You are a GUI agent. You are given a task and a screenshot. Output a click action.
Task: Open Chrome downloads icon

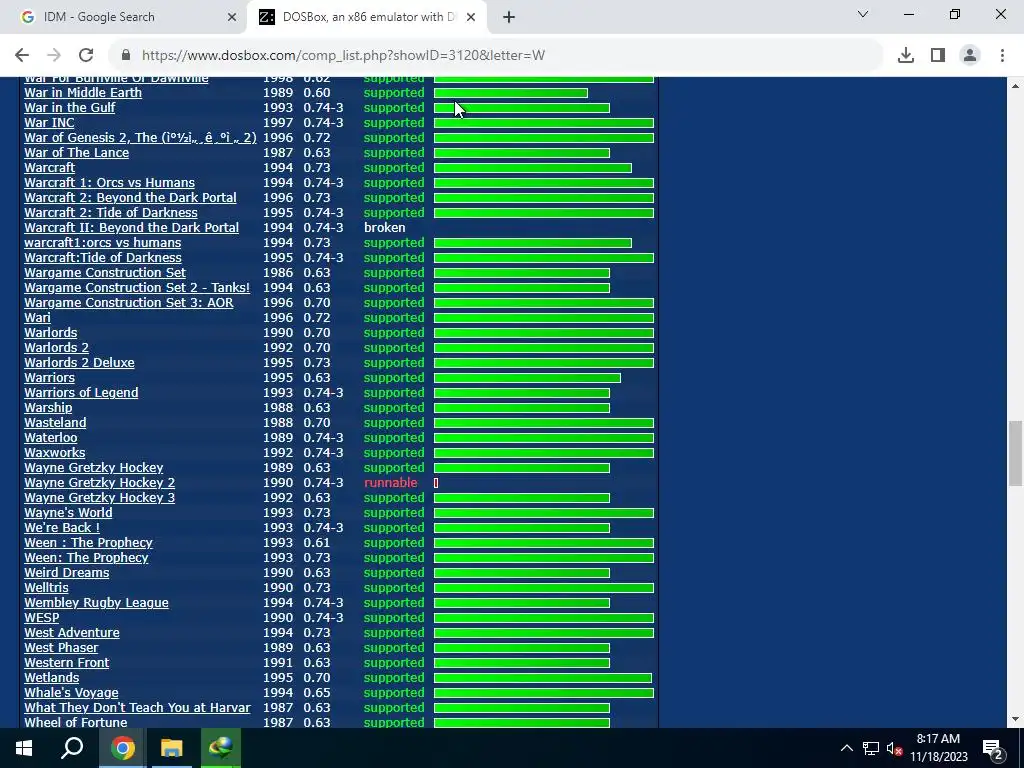905,55
